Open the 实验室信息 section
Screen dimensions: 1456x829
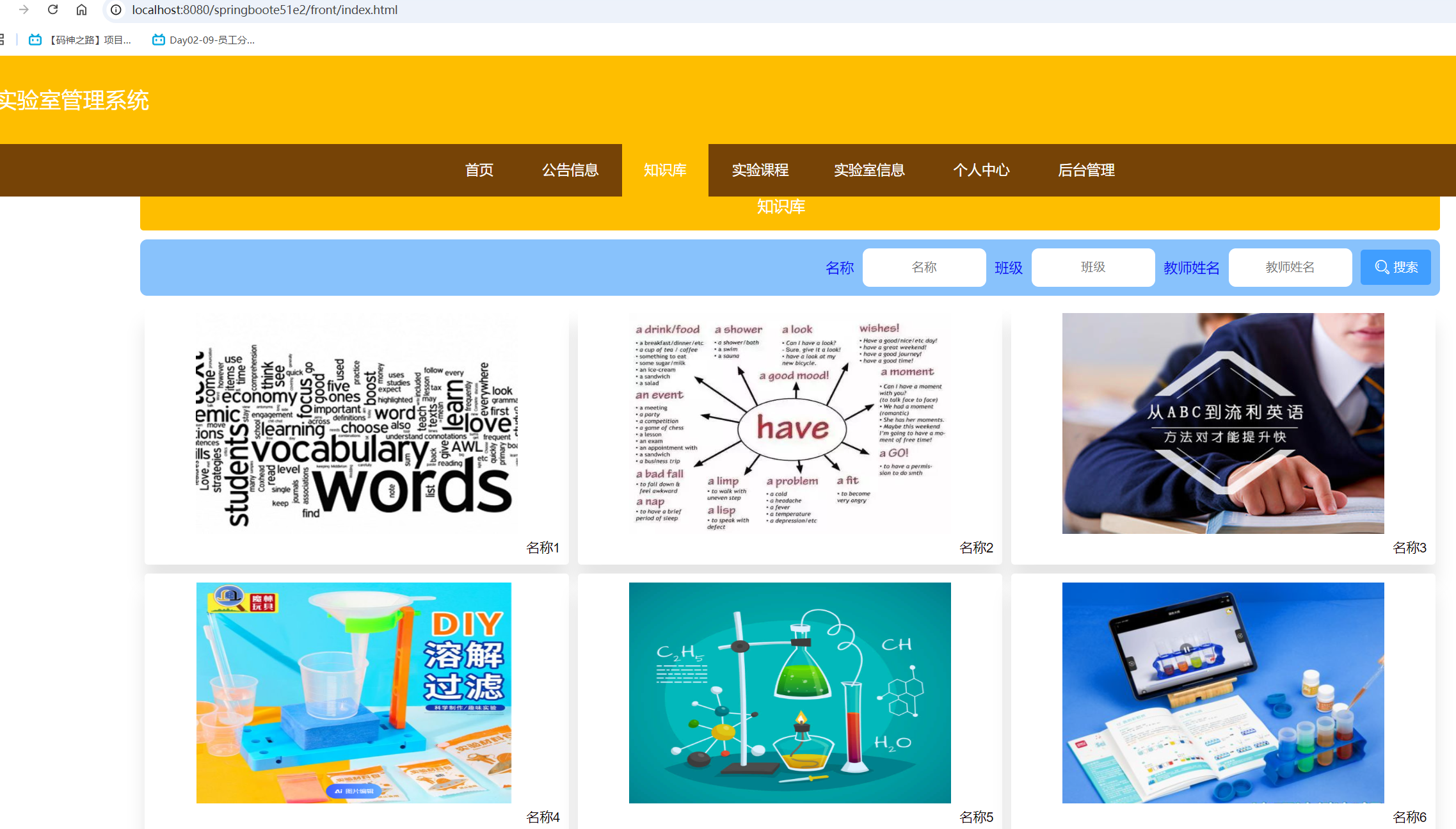[x=869, y=170]
